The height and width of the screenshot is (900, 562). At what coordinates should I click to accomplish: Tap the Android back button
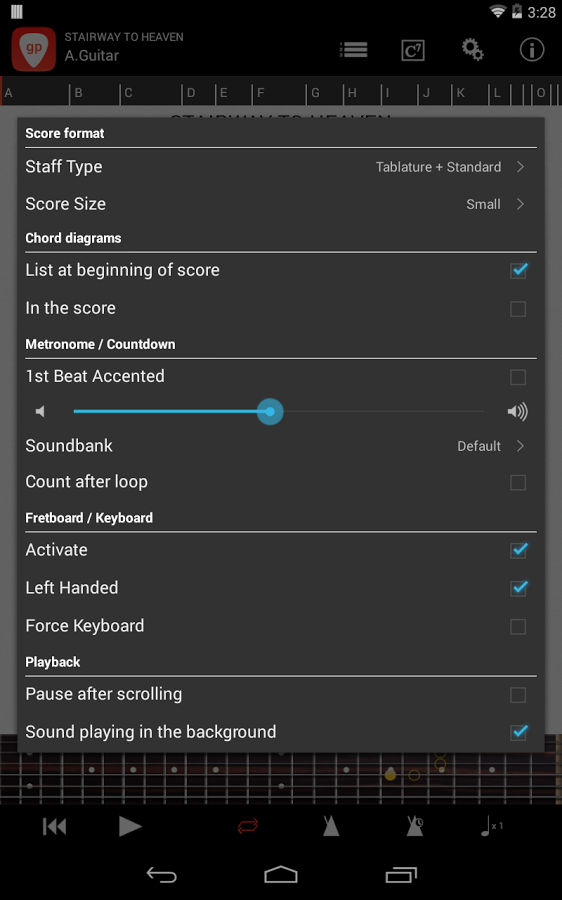161,875
